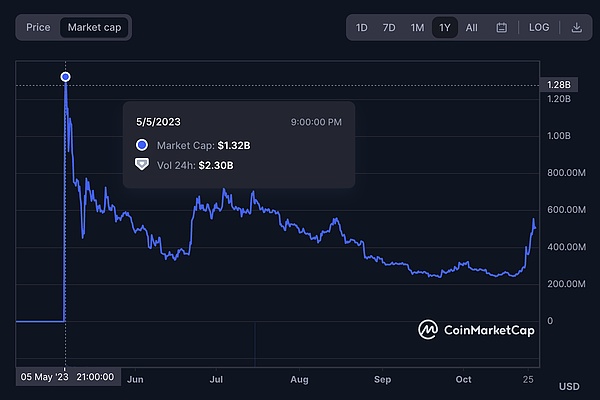This screenshot has width=600, height=400.
Task: Click the peak data point marker on chart
Action: pyautogui.click(x=65, y=77)
